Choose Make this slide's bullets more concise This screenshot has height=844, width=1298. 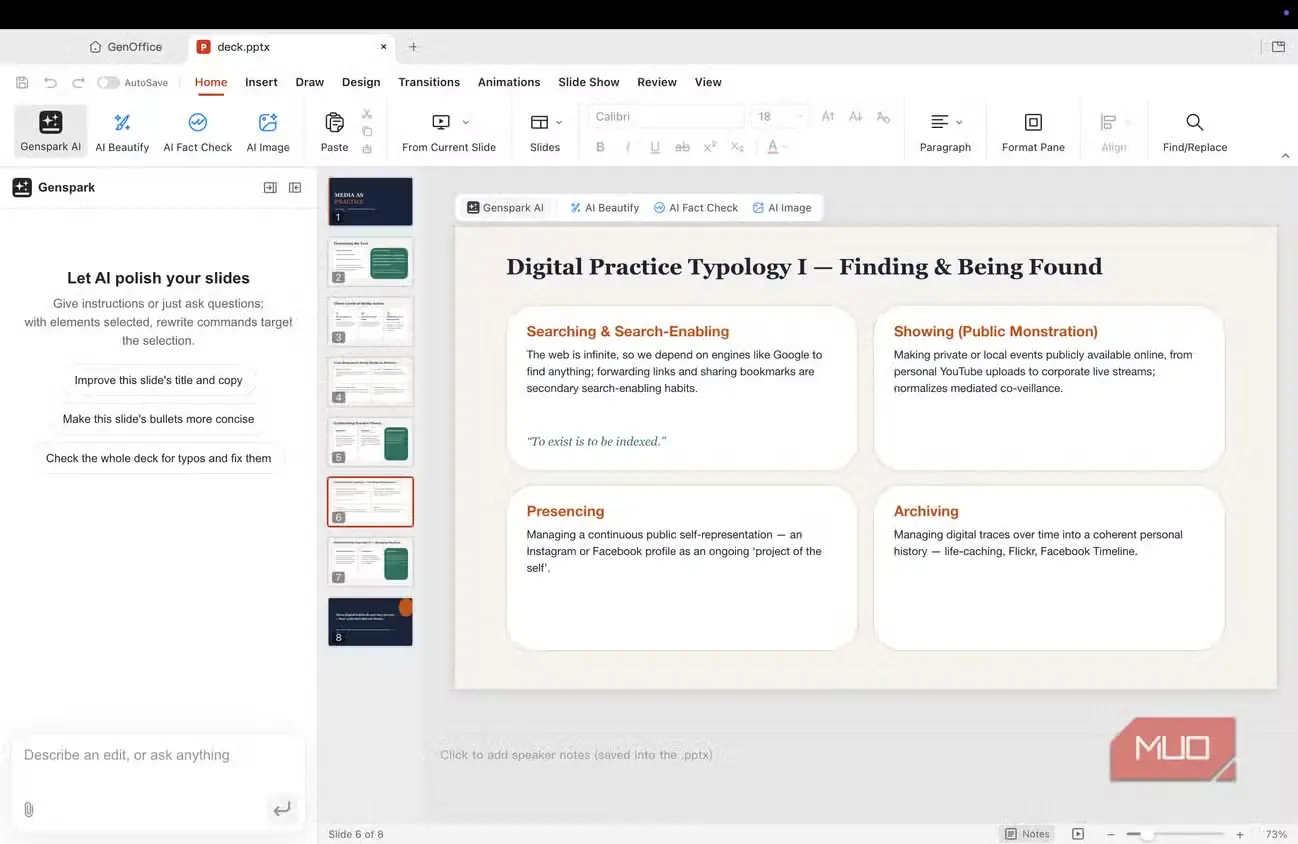point(158,419)
